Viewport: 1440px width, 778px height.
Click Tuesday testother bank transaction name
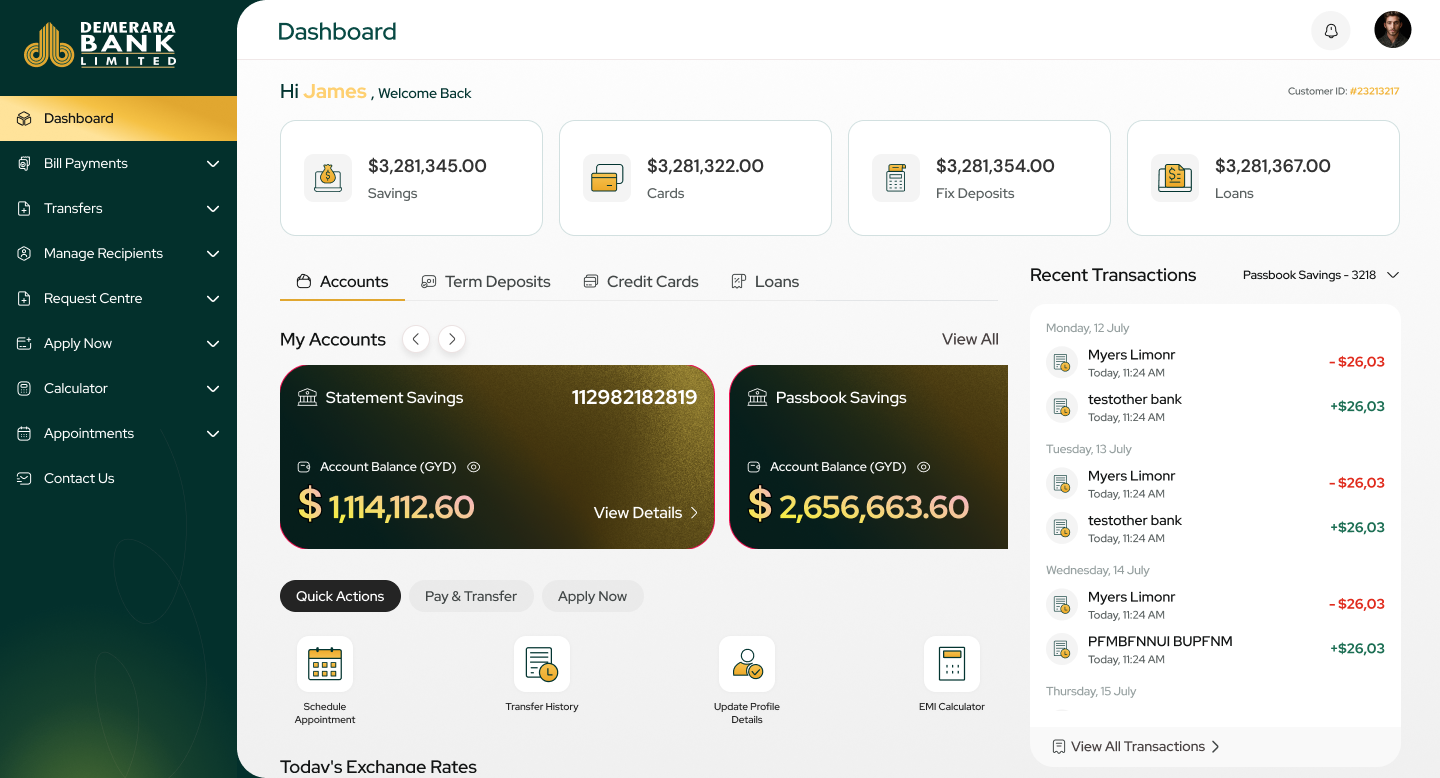point(1135,520)
